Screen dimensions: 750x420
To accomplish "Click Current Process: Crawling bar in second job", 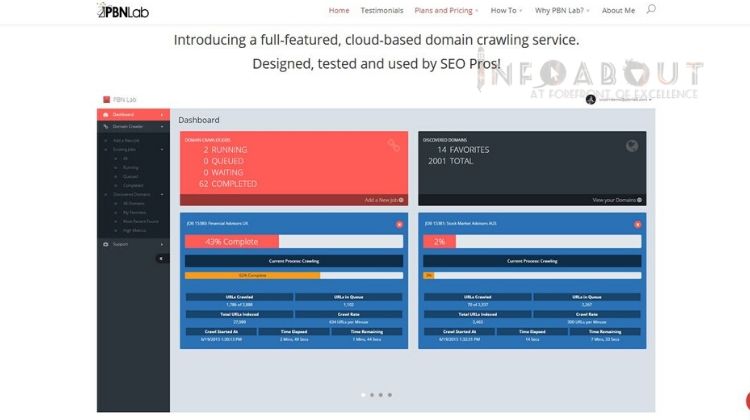I will [532, 261].
